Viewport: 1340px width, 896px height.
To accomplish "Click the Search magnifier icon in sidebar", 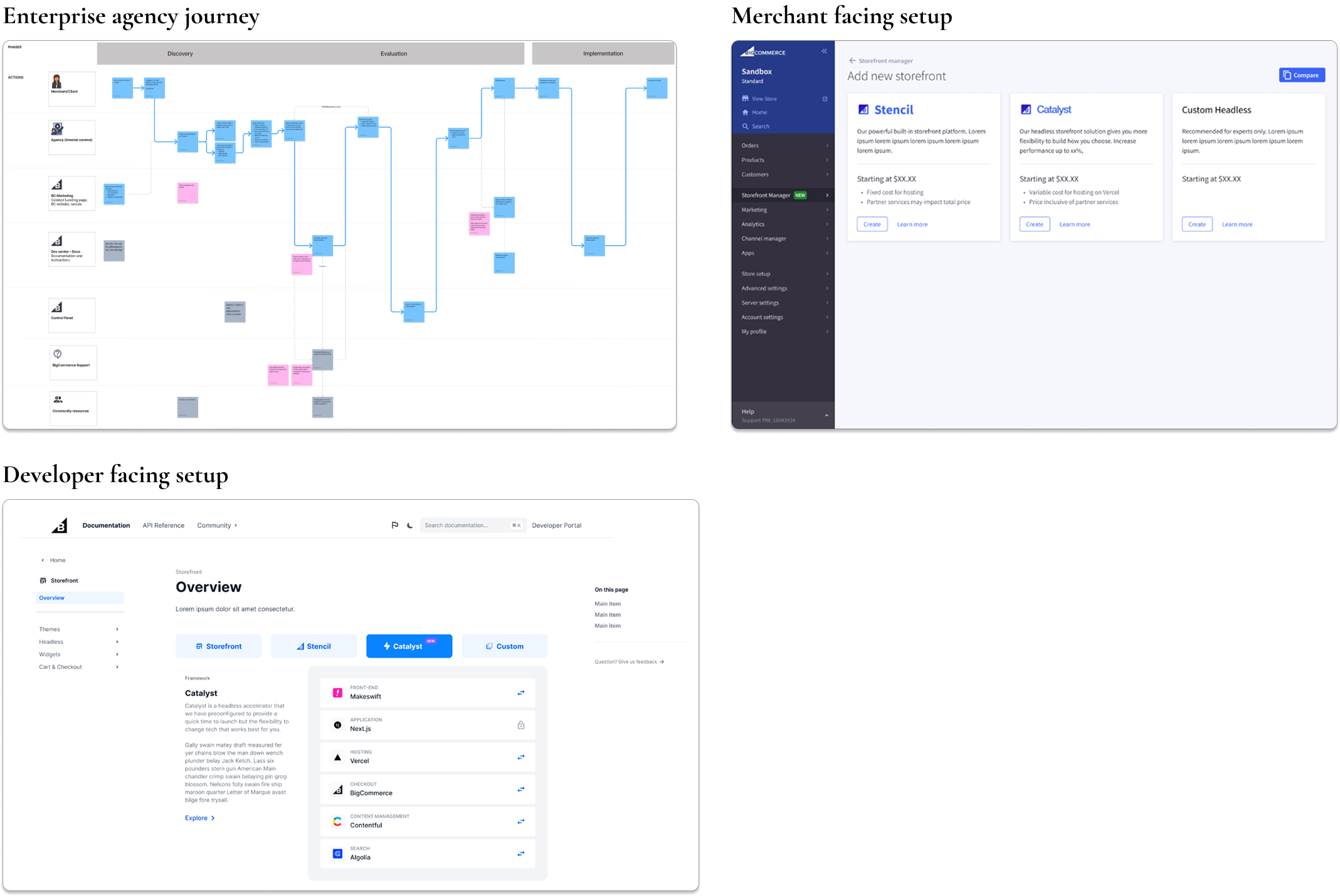I will point(745,127).
